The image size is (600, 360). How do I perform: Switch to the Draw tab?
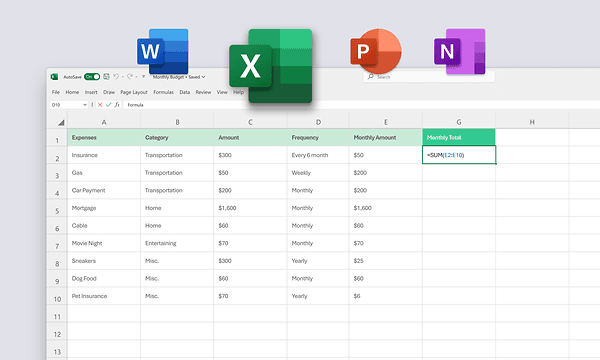[x=109, y=92]
